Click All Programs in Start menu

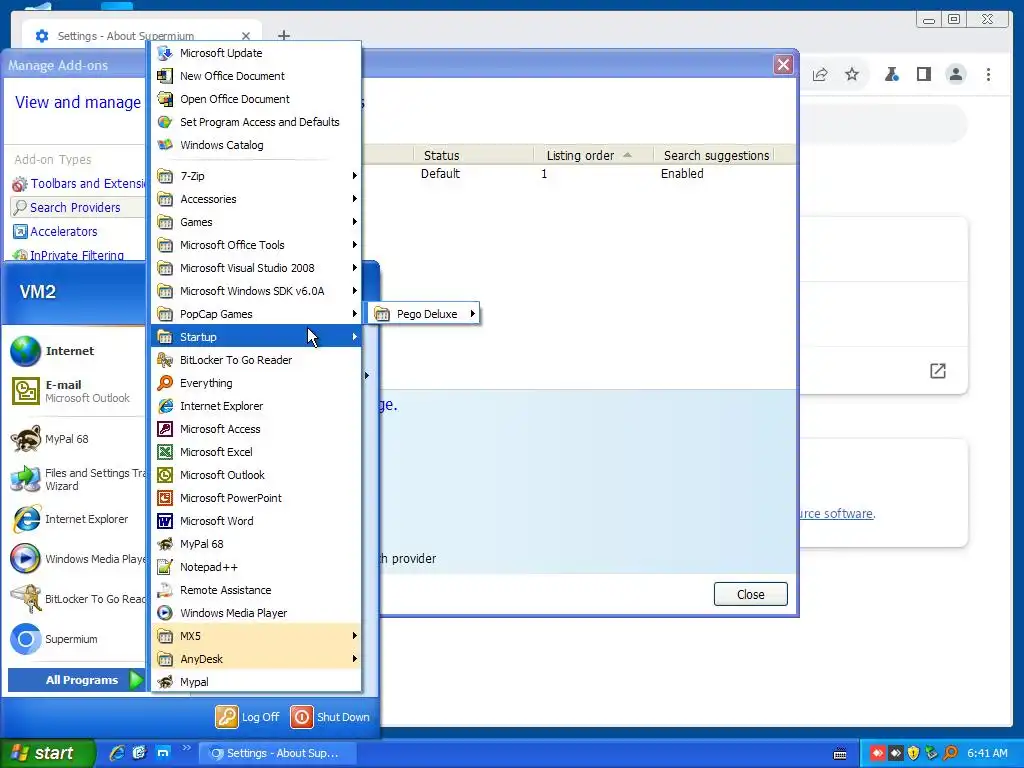[76, 680]
